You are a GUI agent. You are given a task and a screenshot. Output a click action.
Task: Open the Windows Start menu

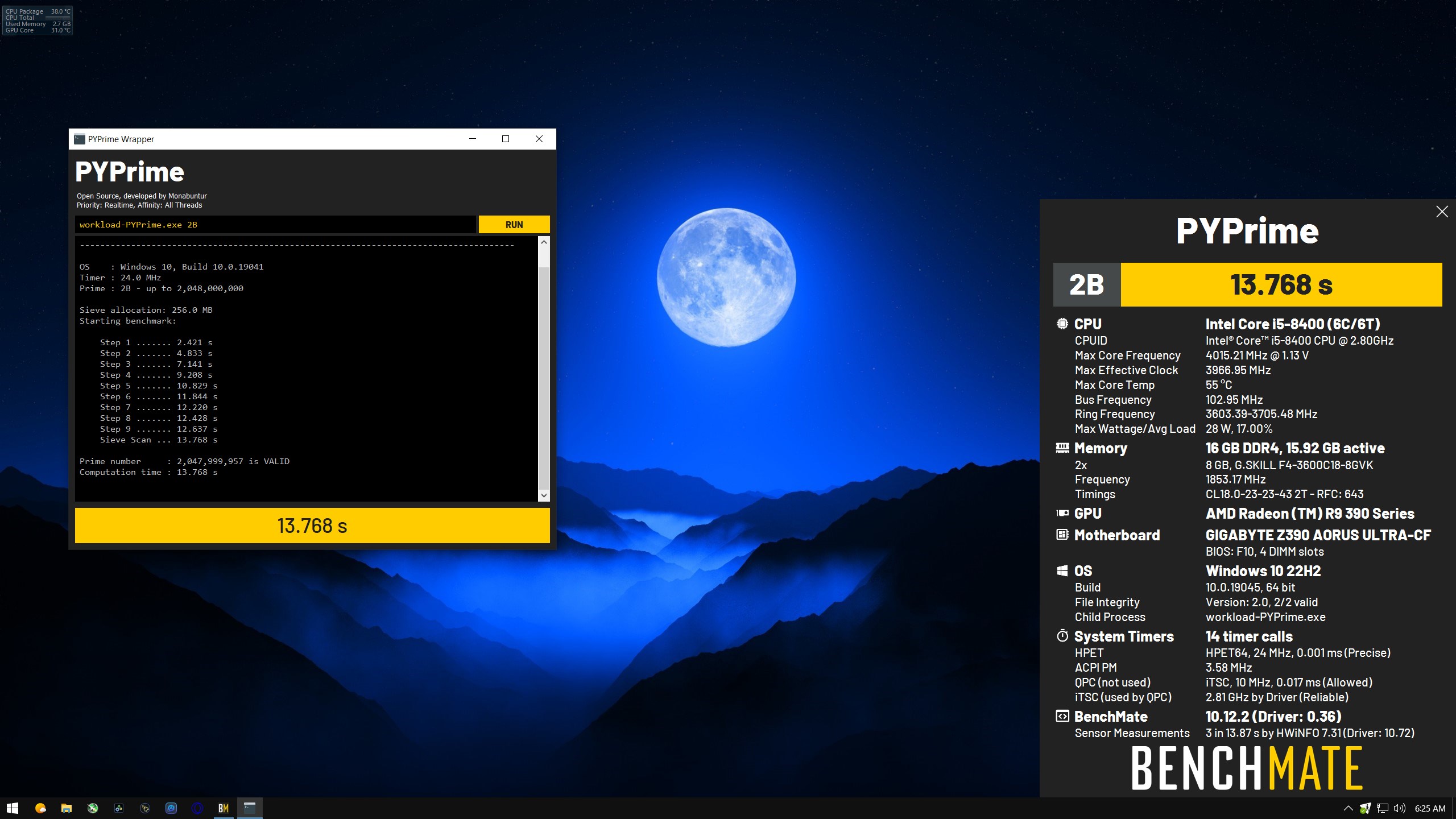coord(13,808)
